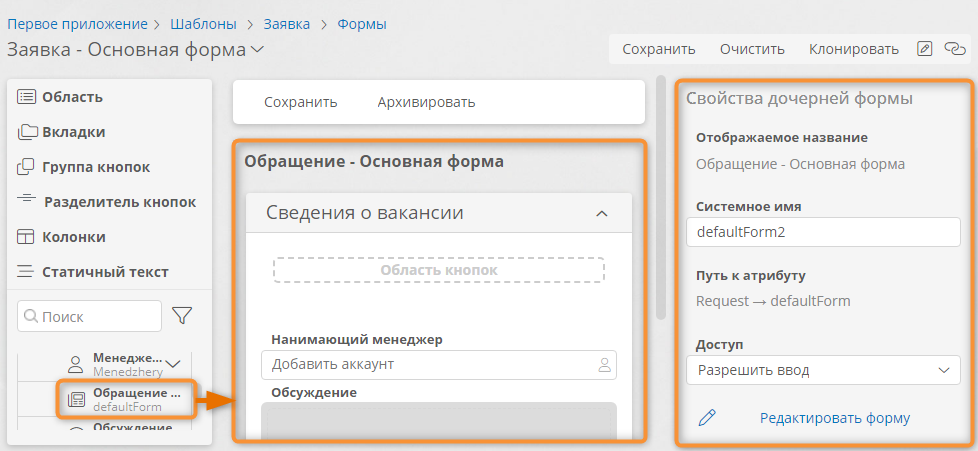Go to Шаблоны breadcrumb
978x451 pixels.
click(x=203, y=24)
